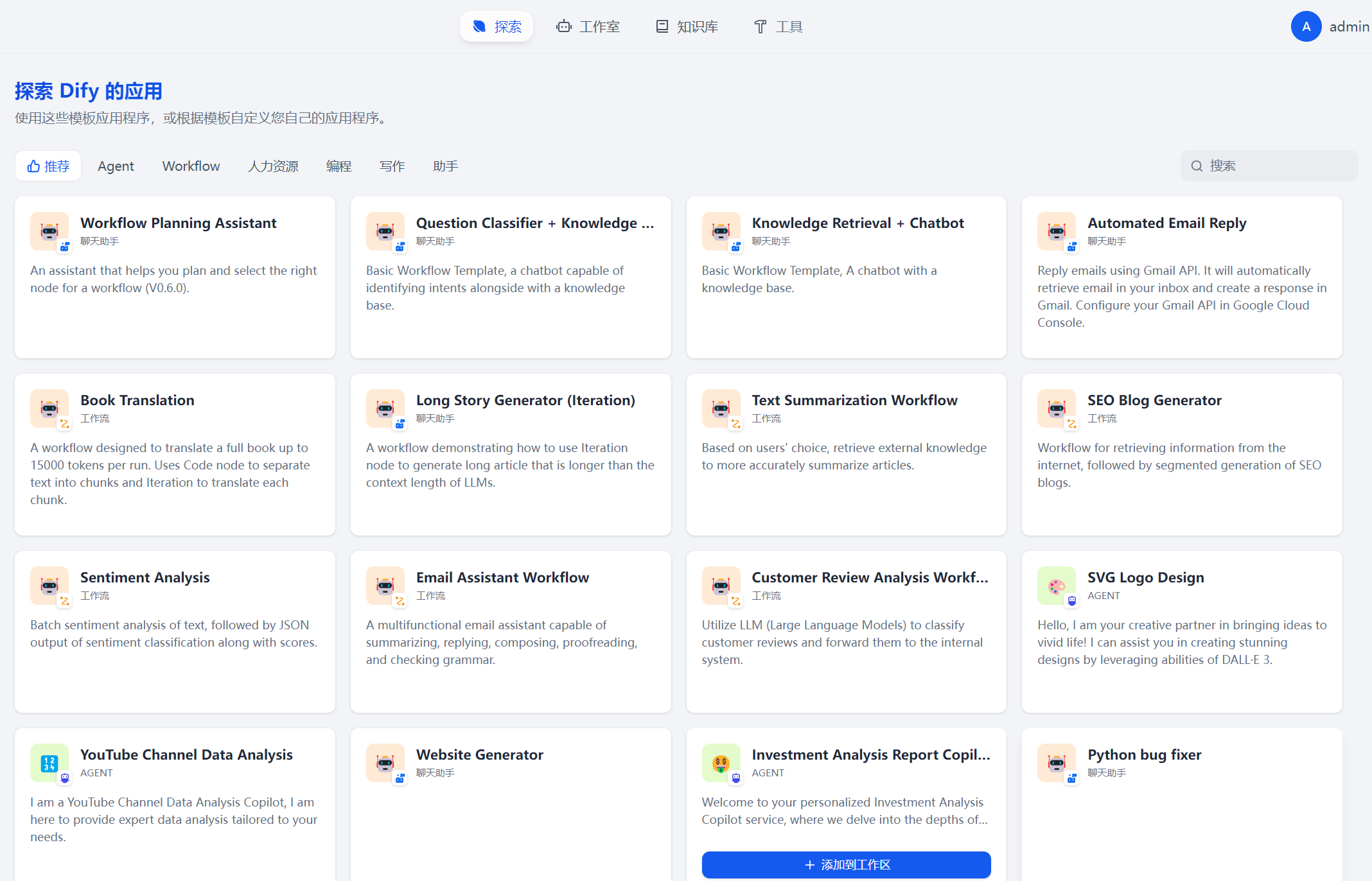Click the SVG Logo Design palette icon
The height and width of the screenshot is (881, 1372).
[x=1057, y=586]
